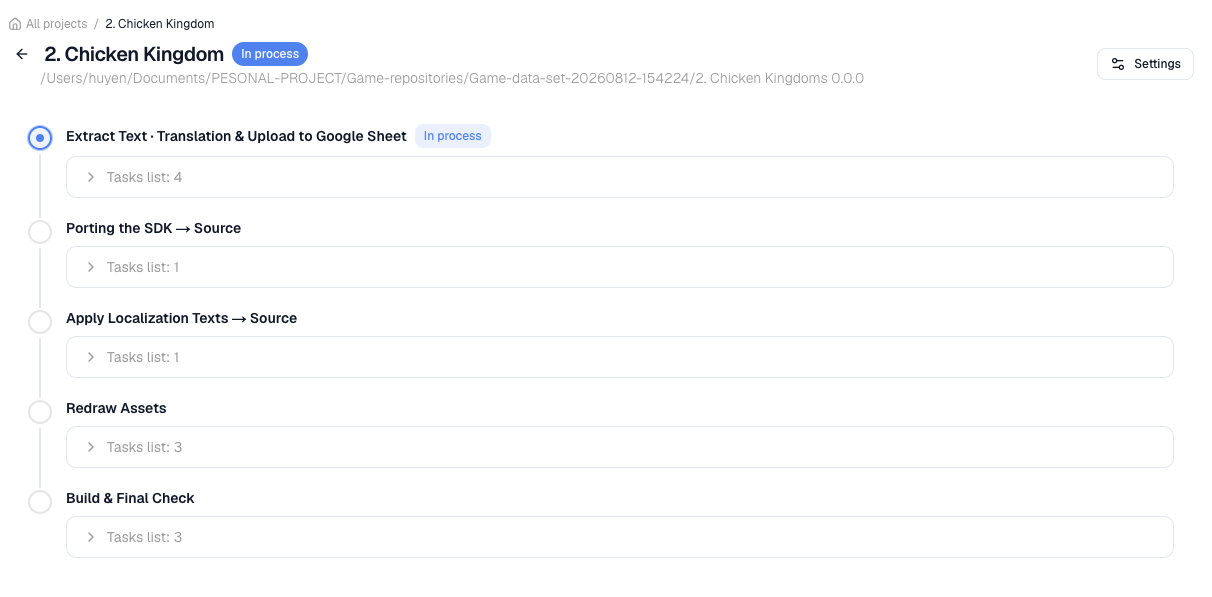This screenshot has height=597, width=1212.
Task: Click the blue In process status badge
Action: click(270, 54)
